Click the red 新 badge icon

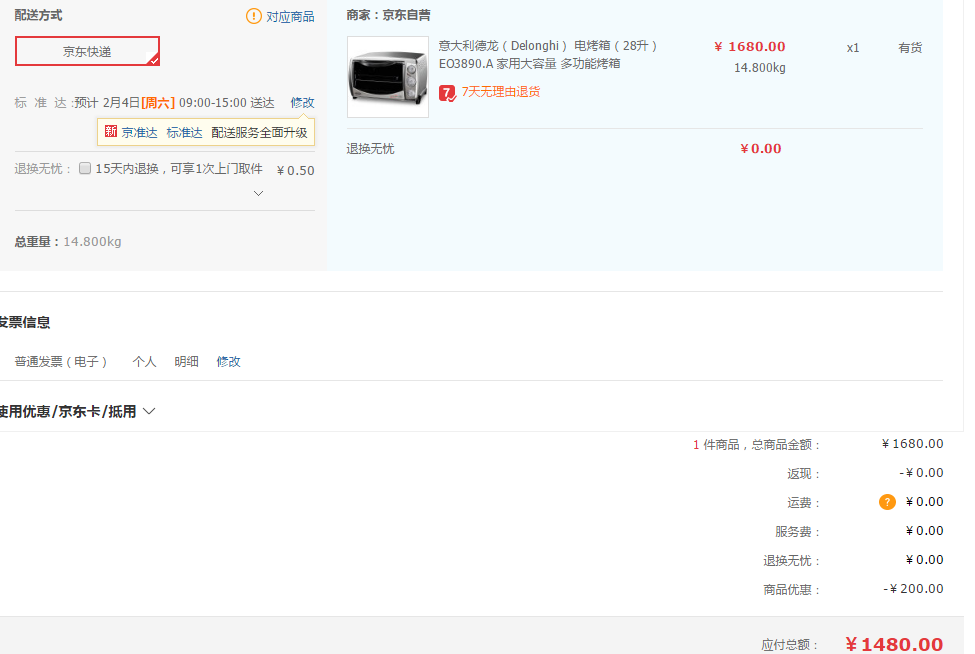111,131
